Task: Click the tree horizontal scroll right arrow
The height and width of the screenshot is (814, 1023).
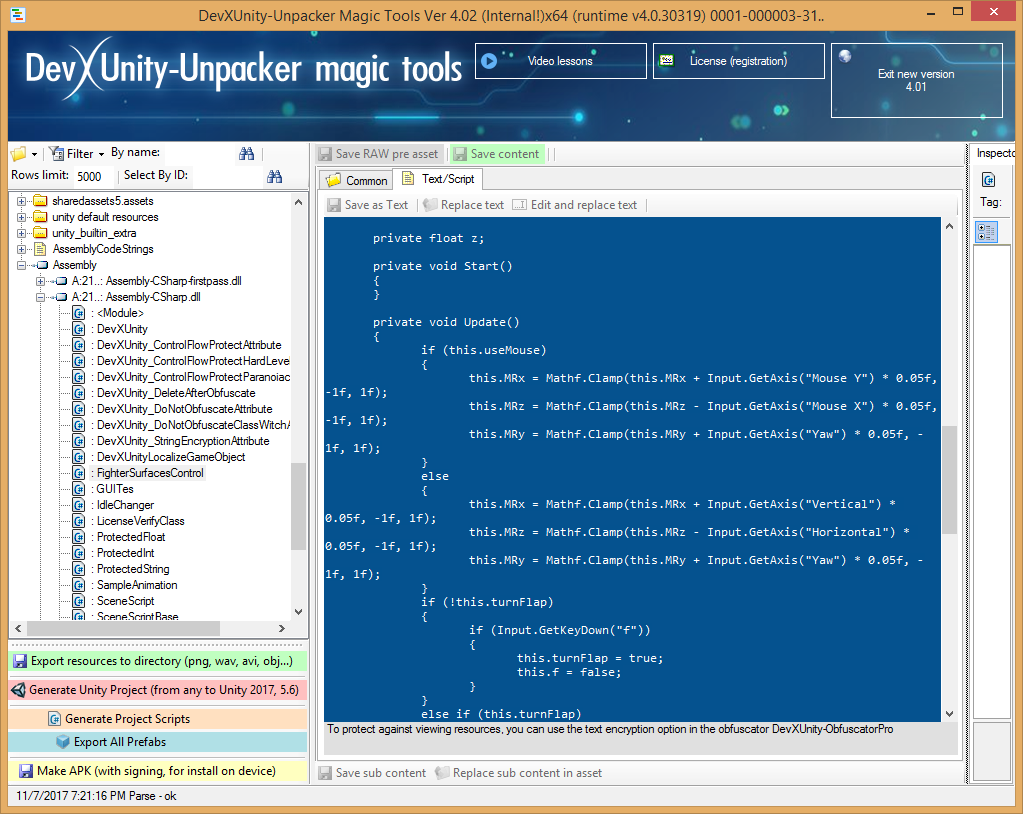Action: click(x=282, y=628)
